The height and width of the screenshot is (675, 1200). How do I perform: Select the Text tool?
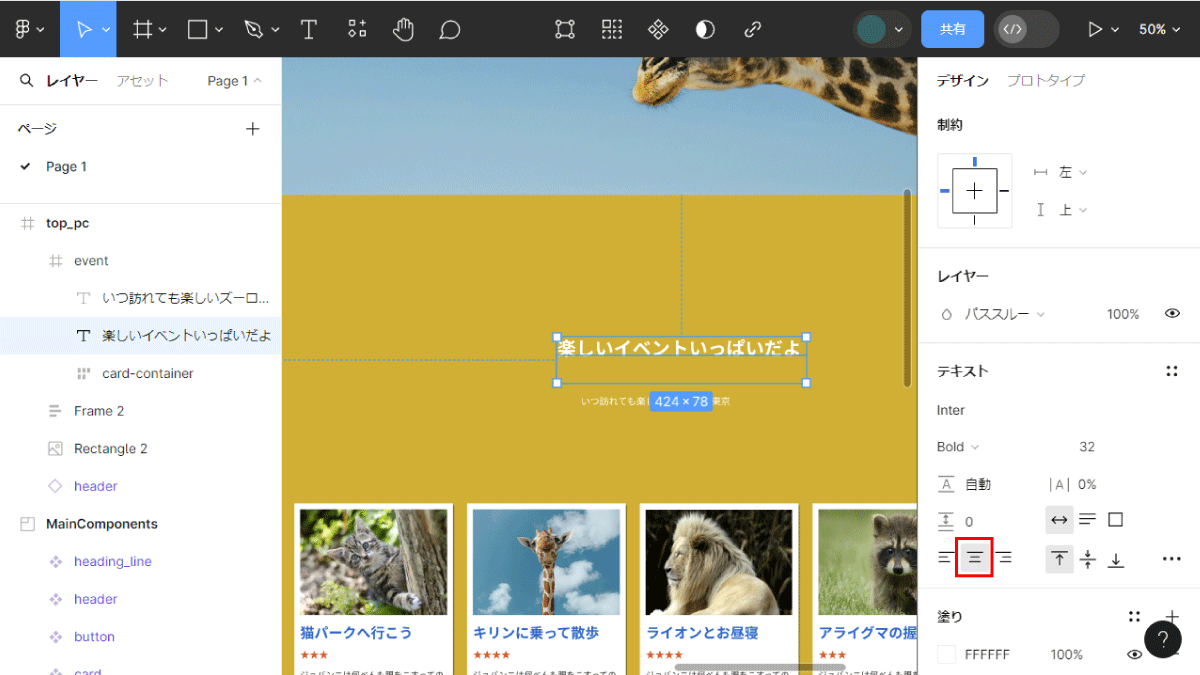tap(309, 29)
